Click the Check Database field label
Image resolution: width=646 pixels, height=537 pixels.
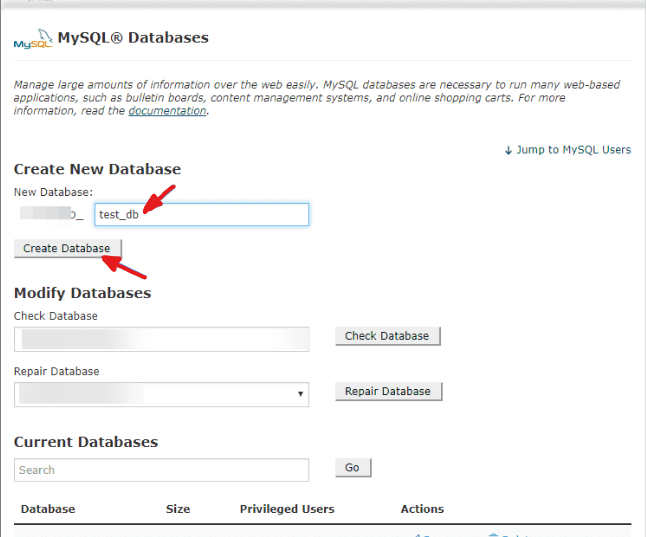(x=56, y=316)
